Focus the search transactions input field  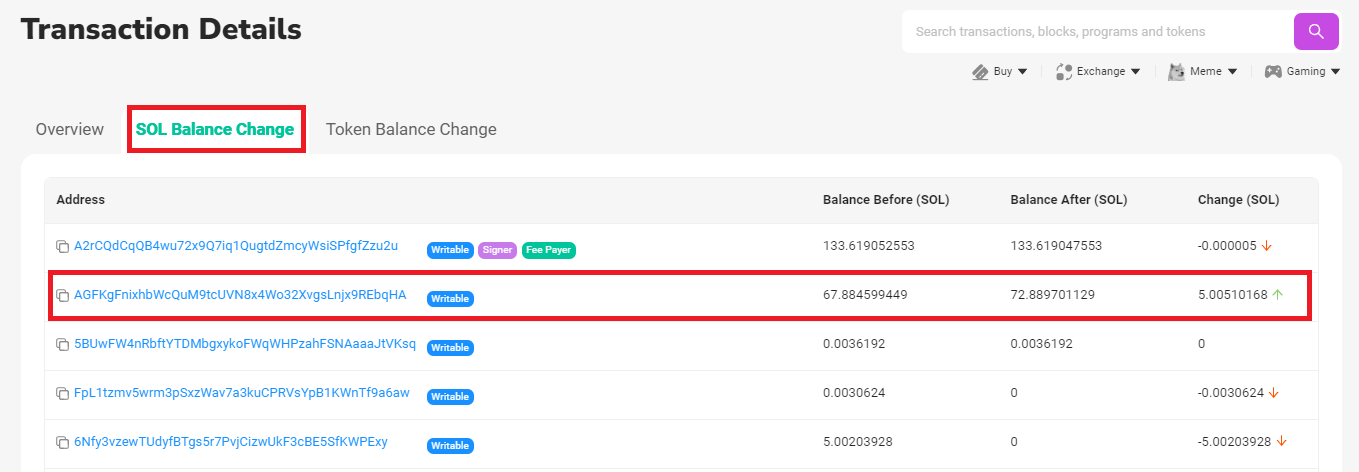[1095, 32]
